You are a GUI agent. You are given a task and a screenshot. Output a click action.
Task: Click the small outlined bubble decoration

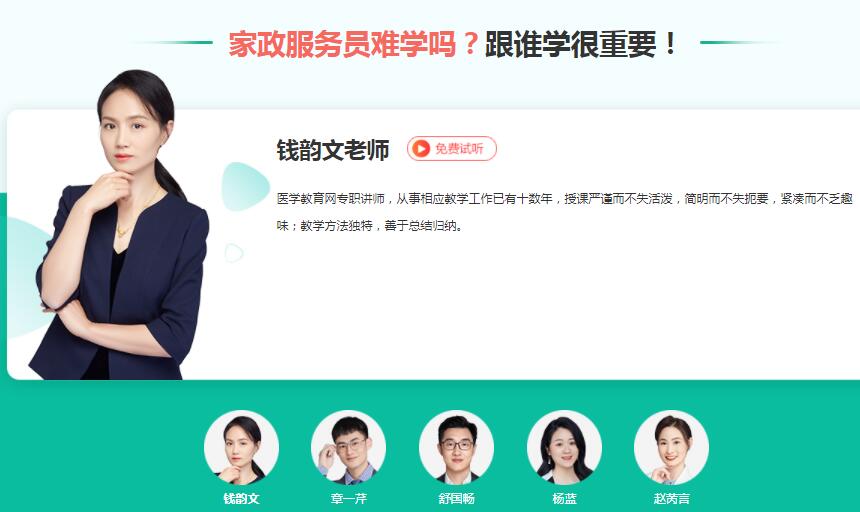point(234,253)
